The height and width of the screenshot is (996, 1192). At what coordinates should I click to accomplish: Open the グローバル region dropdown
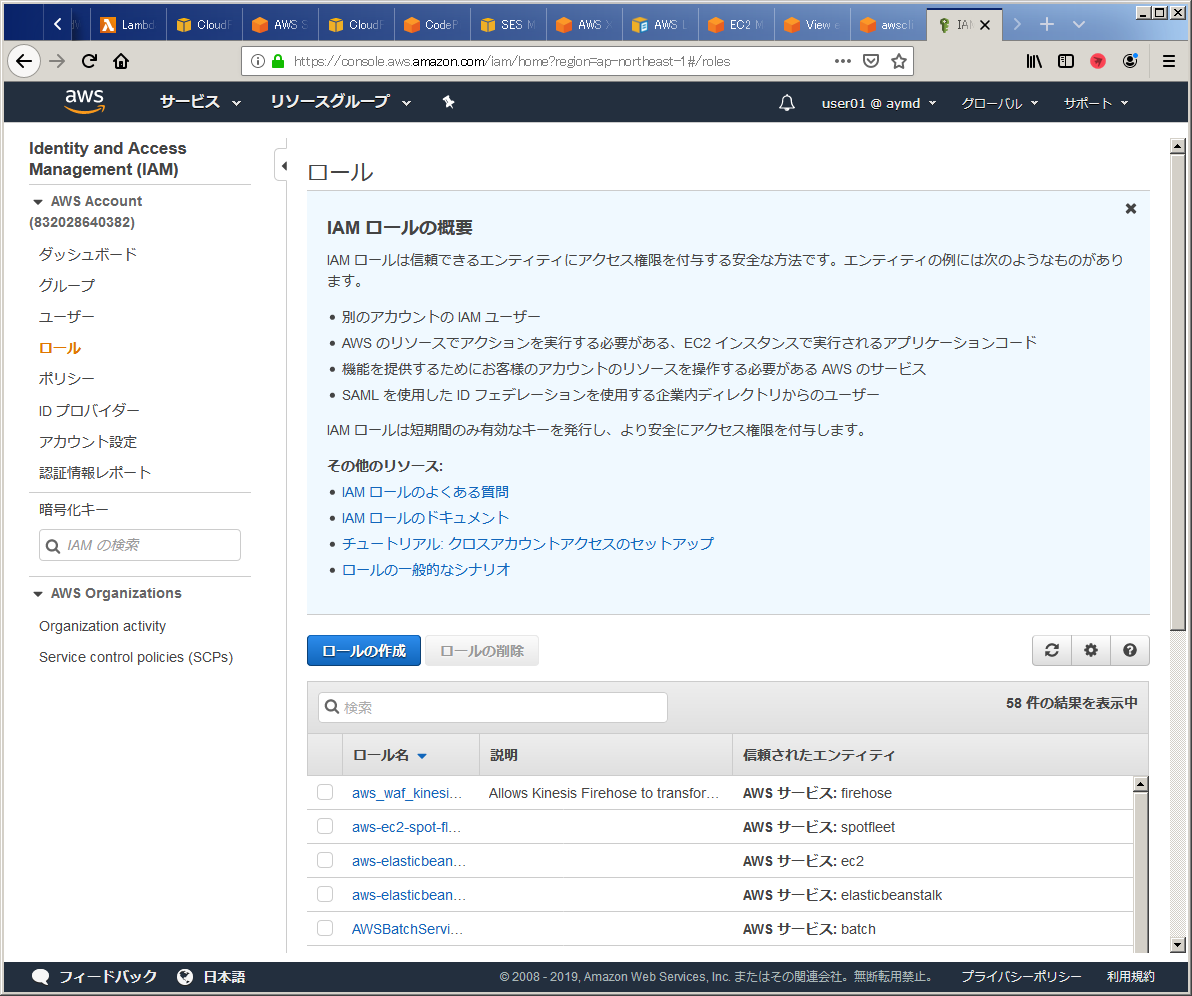(x=1000, y=103)
